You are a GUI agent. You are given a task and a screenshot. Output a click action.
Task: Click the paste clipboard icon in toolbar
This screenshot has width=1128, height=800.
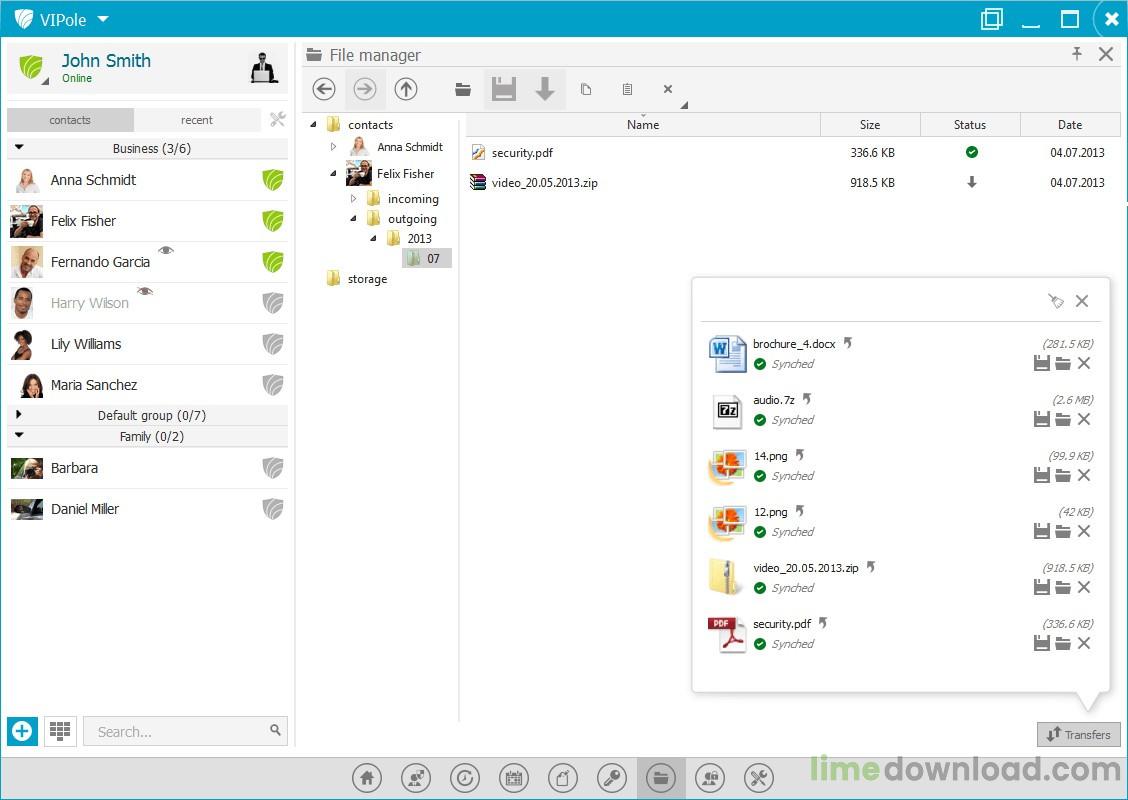[627, 89]
